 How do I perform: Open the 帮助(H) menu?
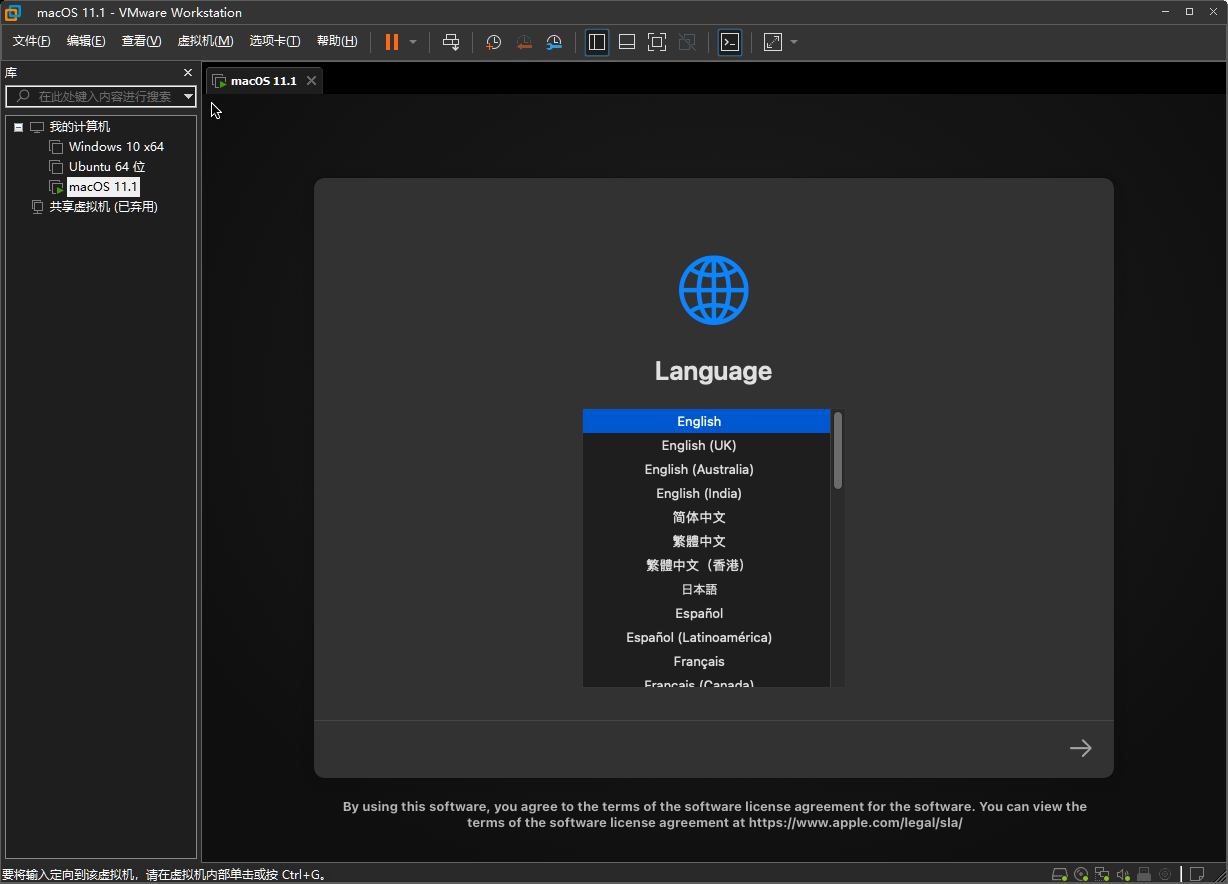pyautogui.click(x=337, y=41)
